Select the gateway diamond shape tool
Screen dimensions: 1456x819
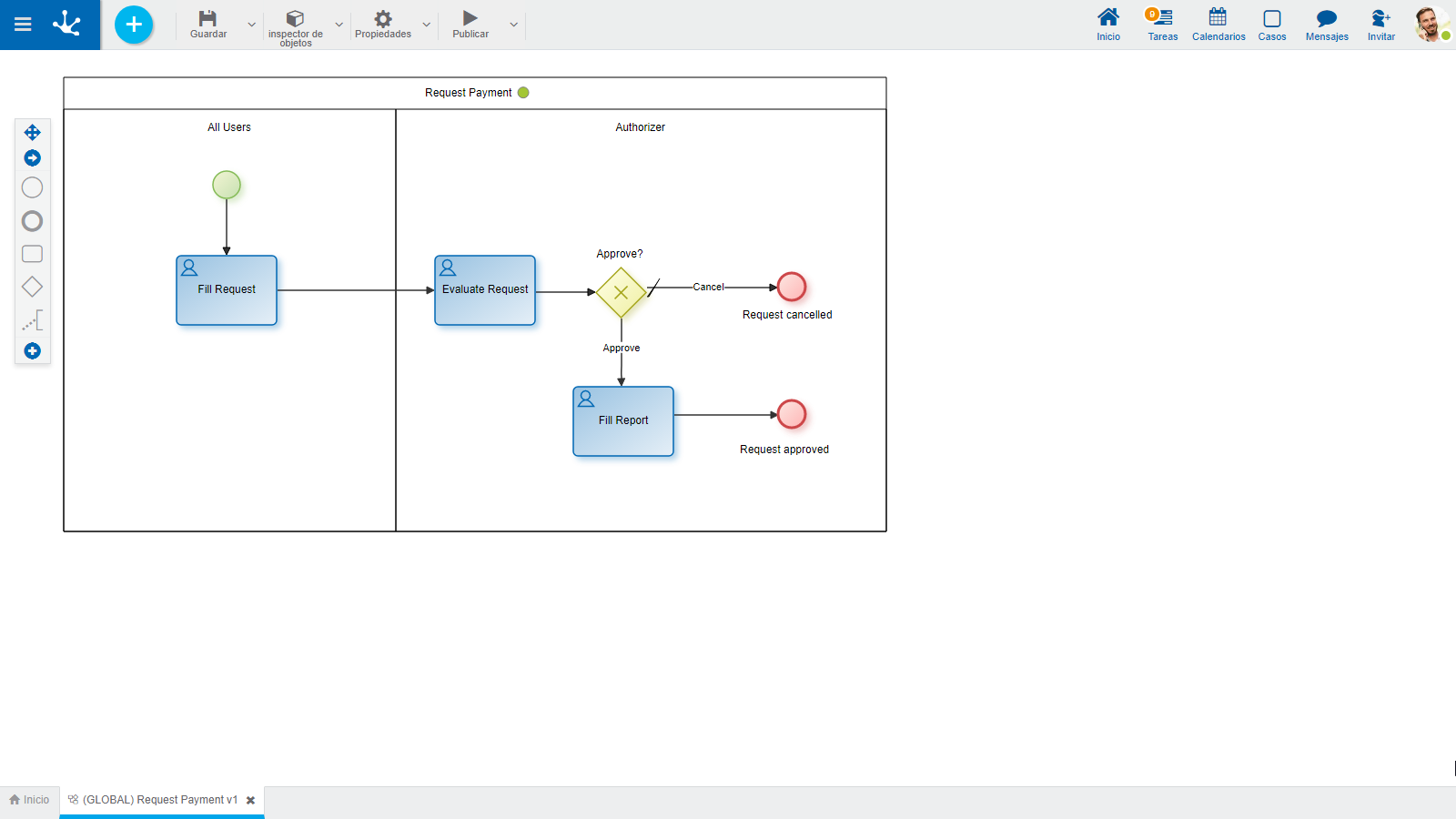tap(32, 287)
